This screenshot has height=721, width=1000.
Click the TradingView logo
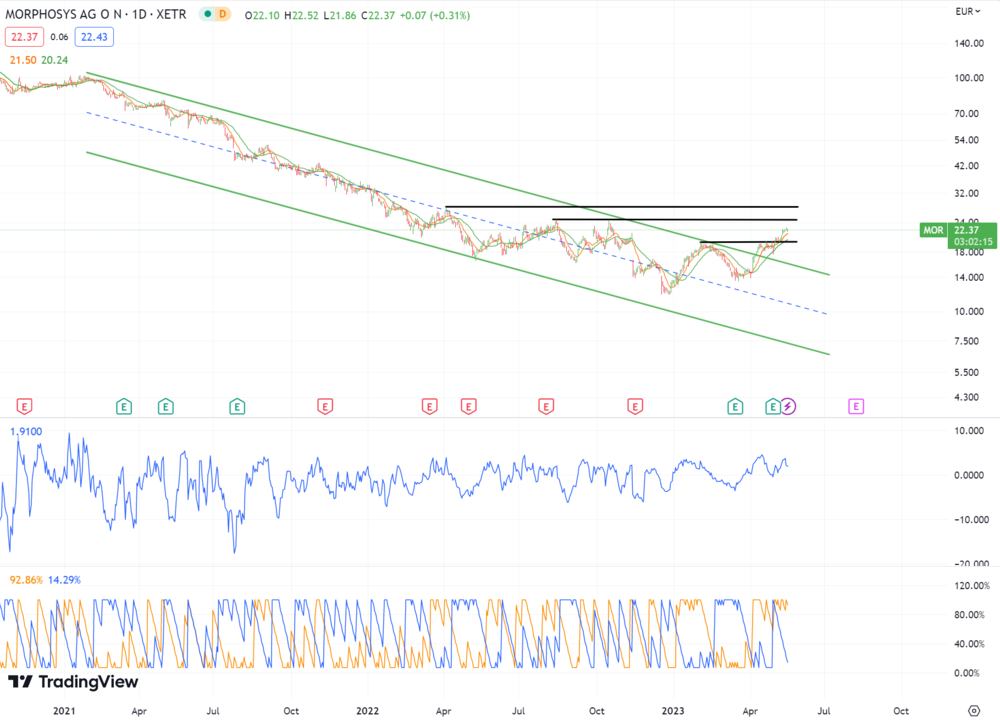(x=73, y=681)
